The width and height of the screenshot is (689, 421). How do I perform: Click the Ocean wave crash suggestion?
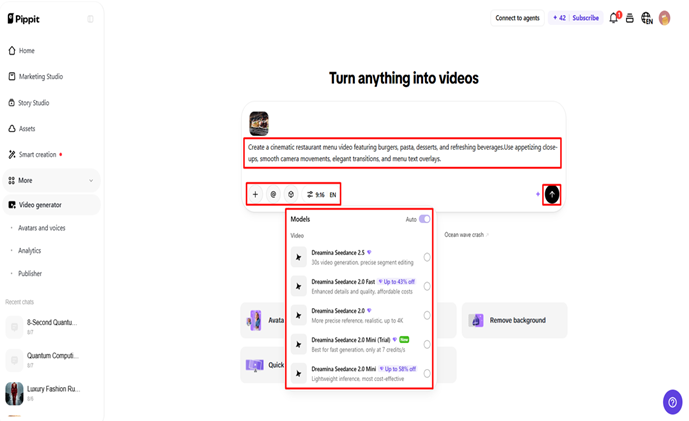[466, 235]
